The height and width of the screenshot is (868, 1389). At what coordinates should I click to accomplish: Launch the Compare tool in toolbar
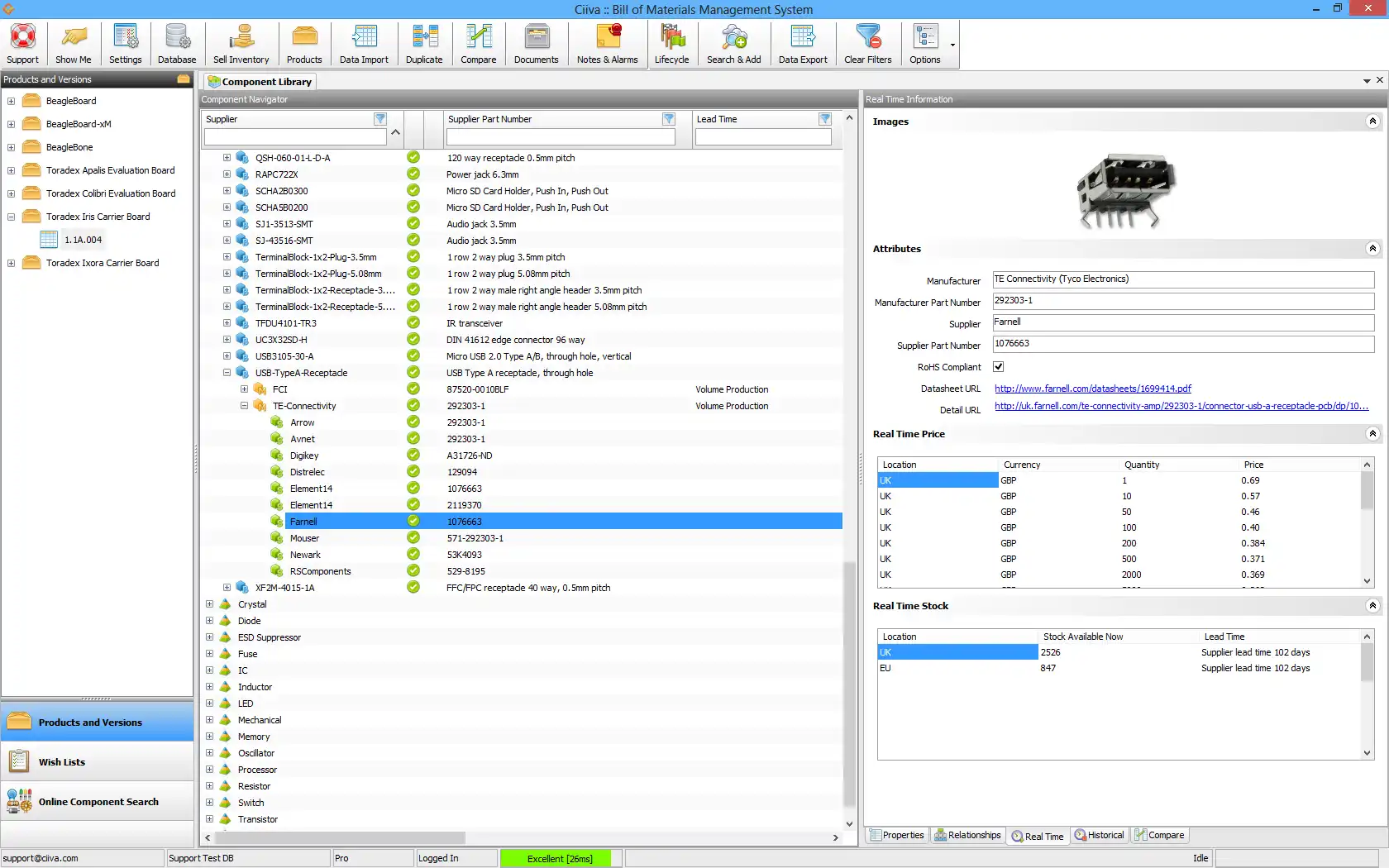coord(478,44)
